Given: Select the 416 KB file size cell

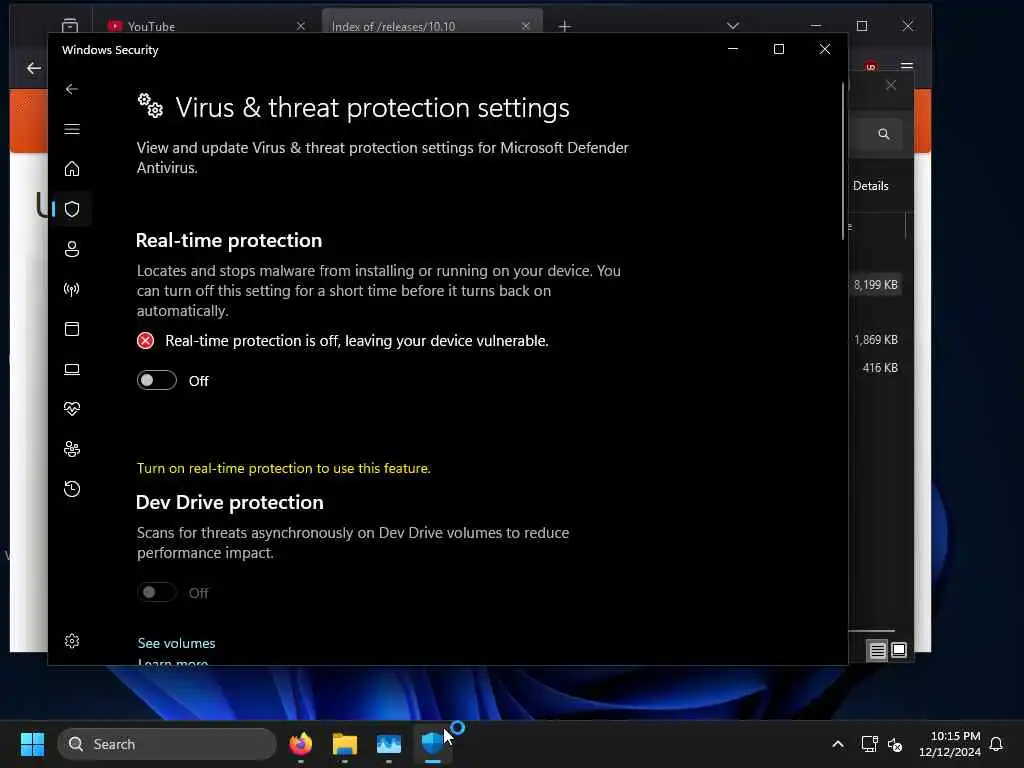Looking at the screenshot, I should pyautogui.click(x=880, y=368).
